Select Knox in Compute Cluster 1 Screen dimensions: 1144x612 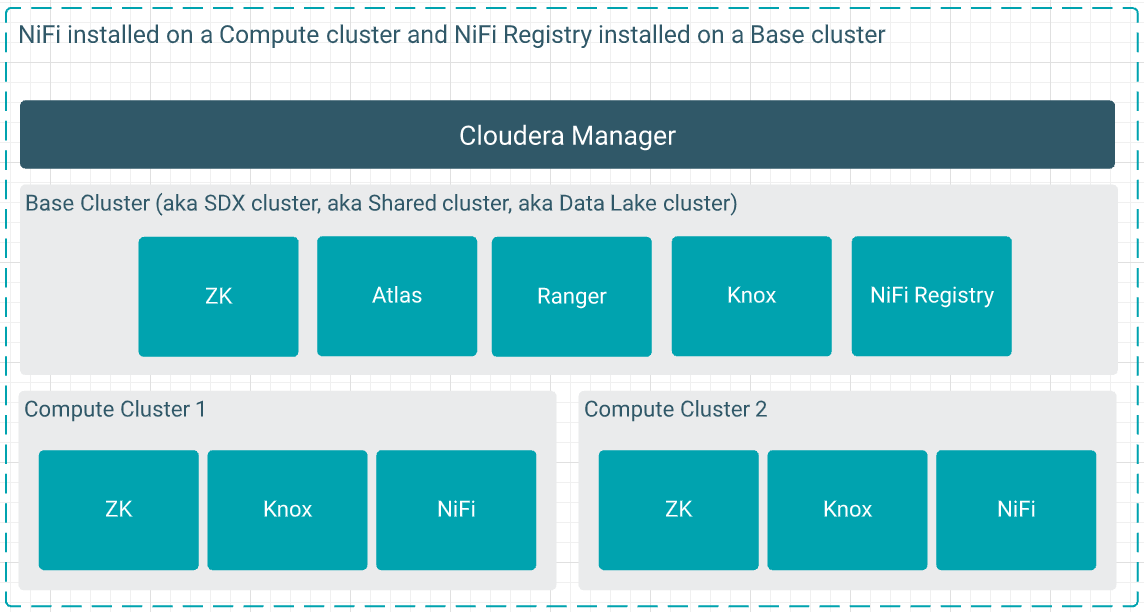point(287,509)
